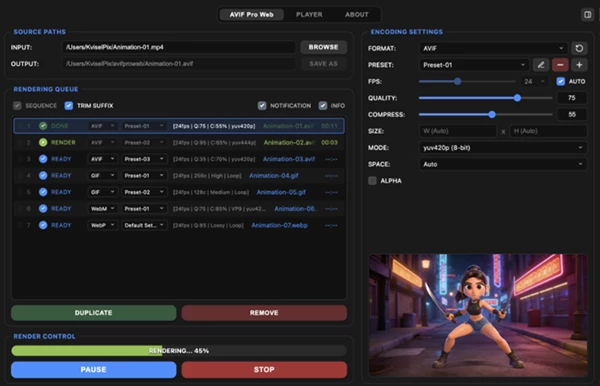Click the ready status icon for Animation-06
600x386 pixels.
tap(43, 208)
